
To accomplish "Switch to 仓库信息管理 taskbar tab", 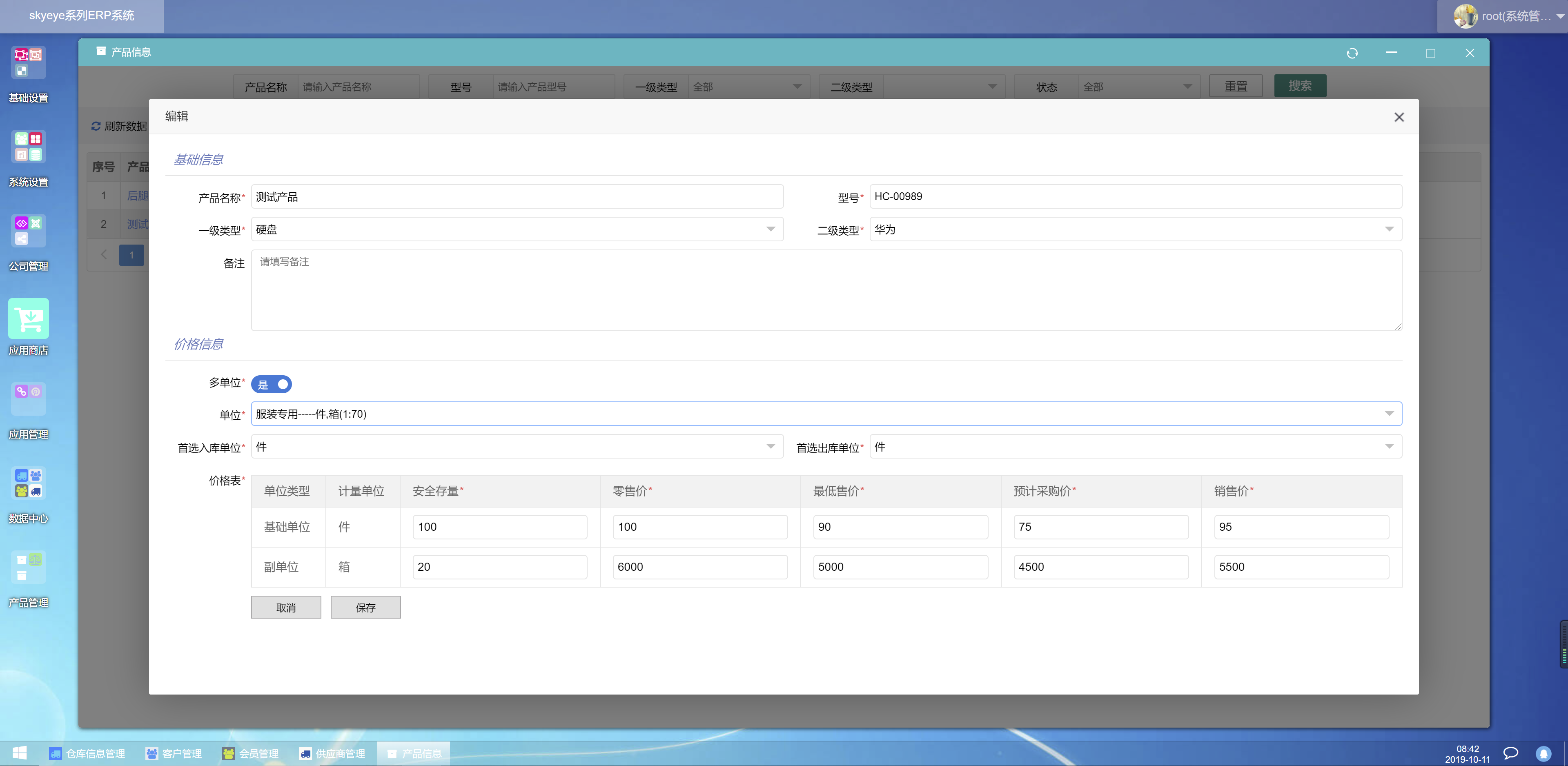I will 88,754.
